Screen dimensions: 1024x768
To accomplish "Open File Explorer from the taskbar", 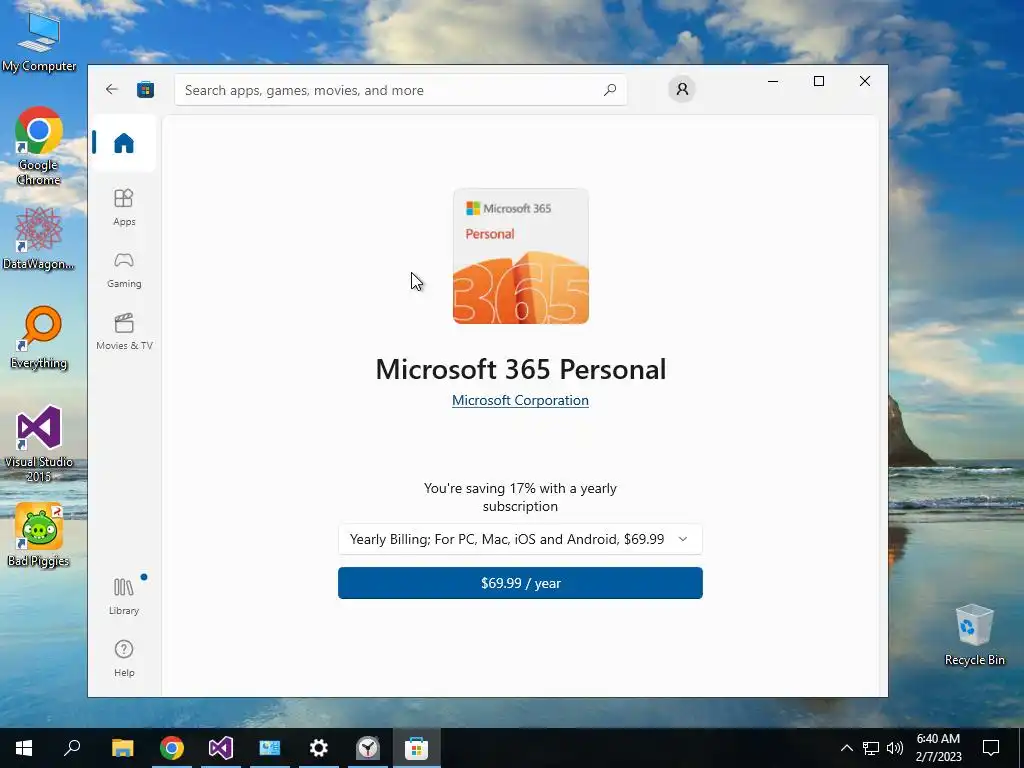I will 122,748.
